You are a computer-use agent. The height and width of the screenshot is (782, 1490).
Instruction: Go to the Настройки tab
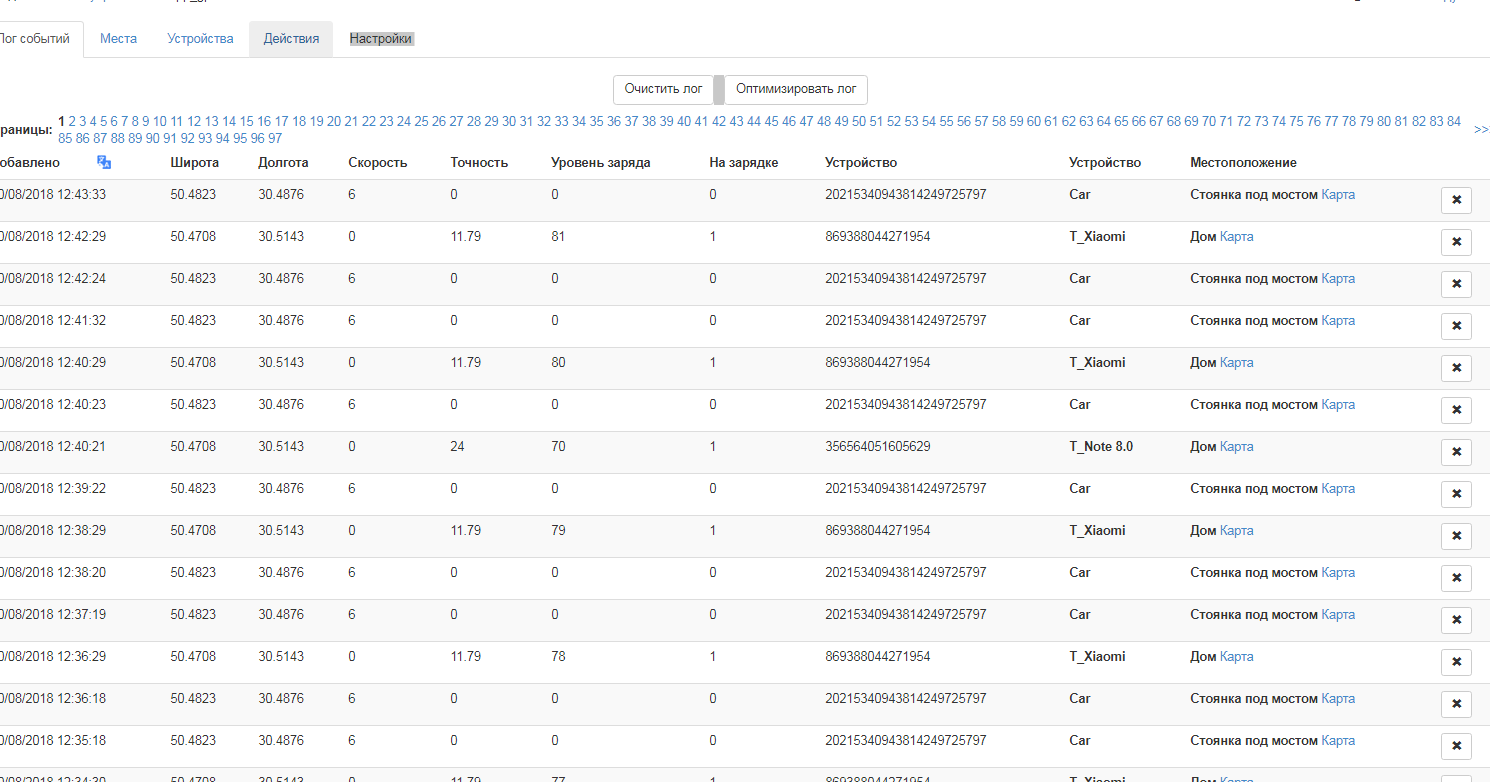click(x=381, y=39)
